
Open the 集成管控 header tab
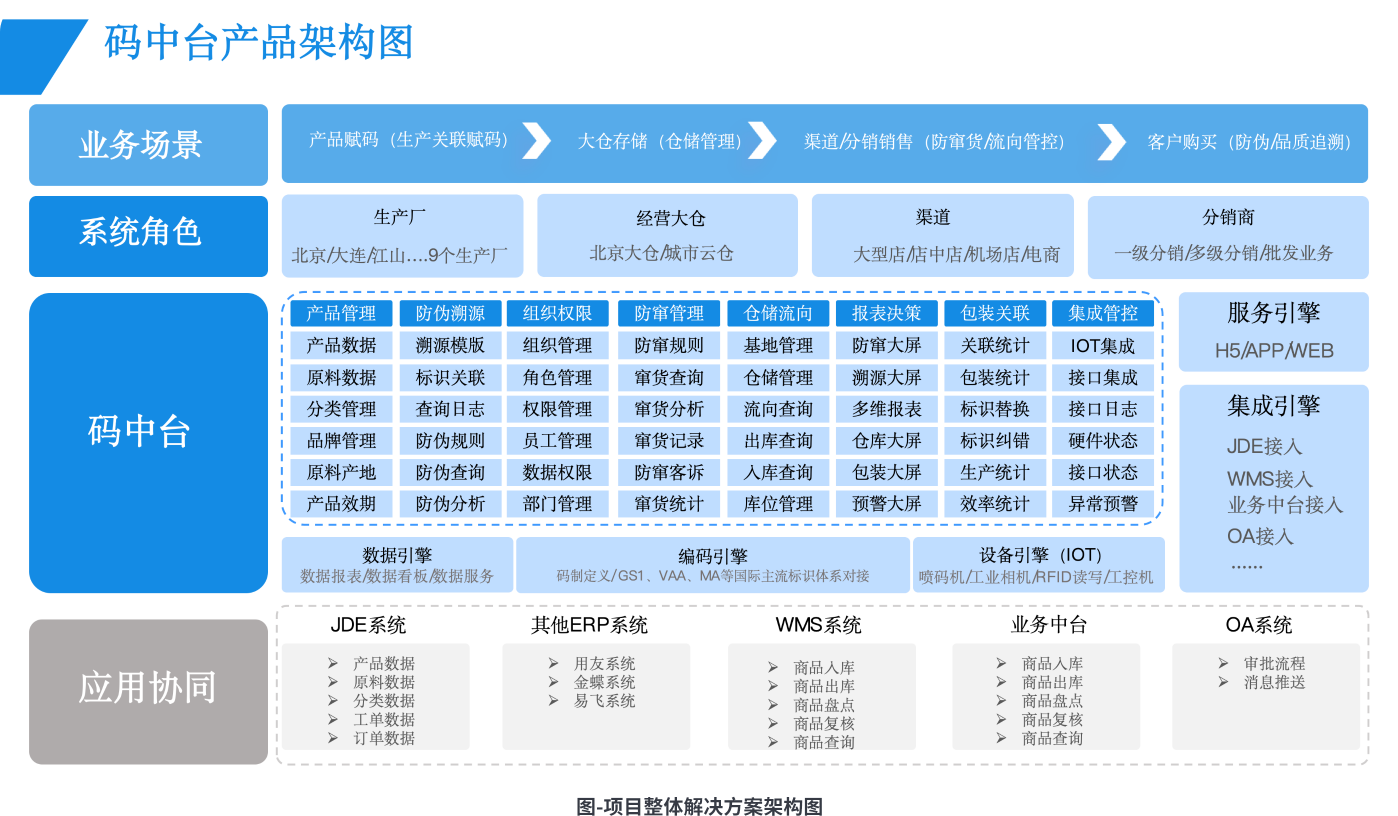(x=1102, y=314)
